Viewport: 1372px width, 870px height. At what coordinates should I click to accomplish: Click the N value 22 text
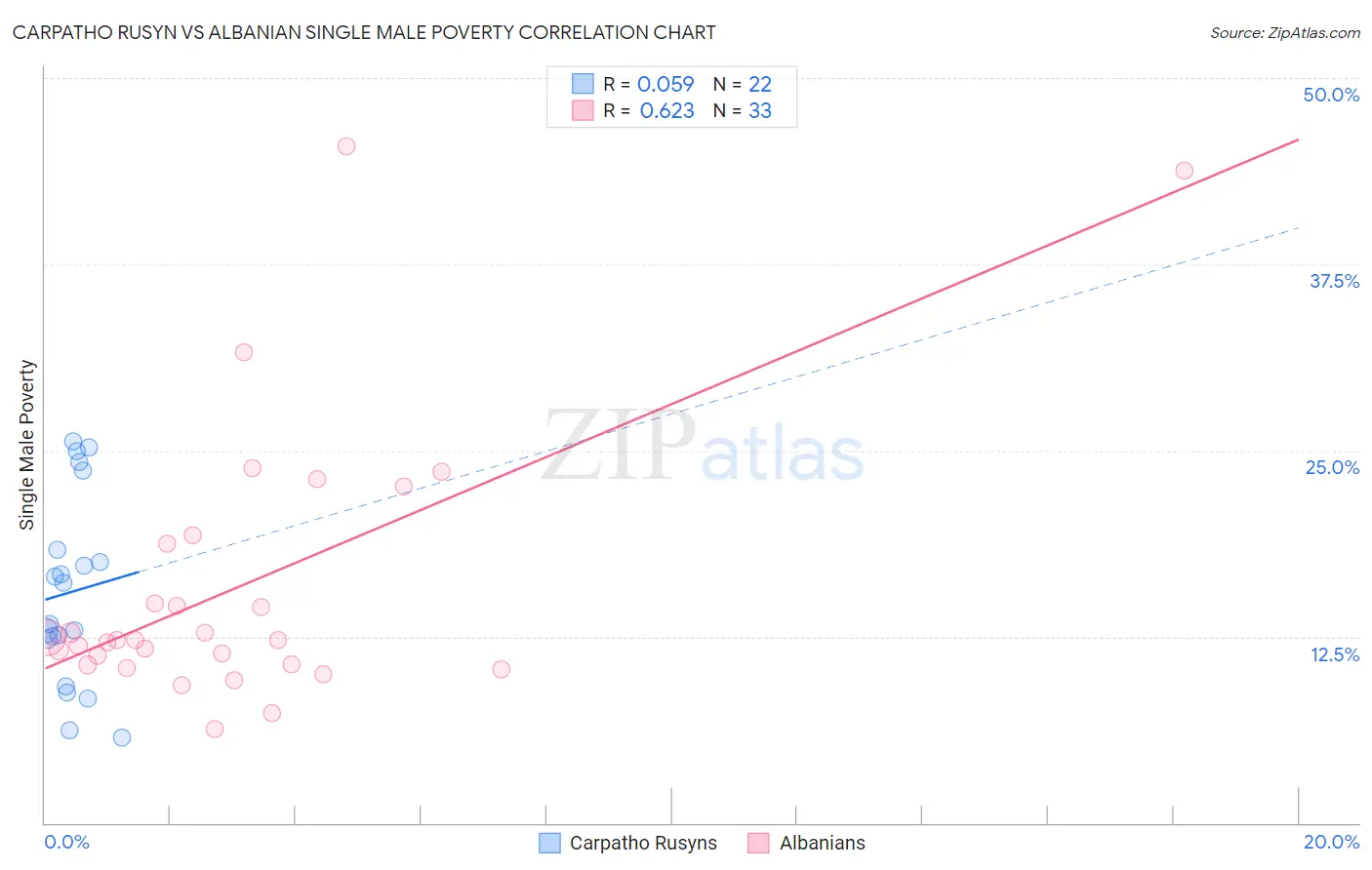[759, 84]
